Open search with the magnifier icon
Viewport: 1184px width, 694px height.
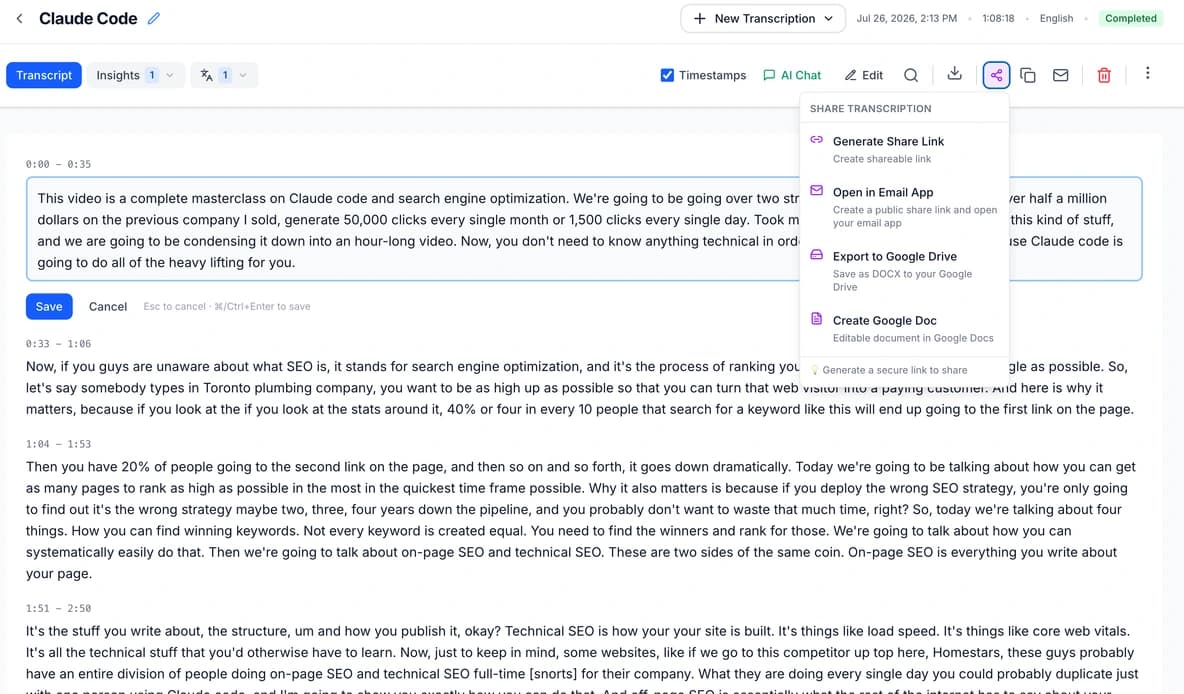click(x=911, y=75)
